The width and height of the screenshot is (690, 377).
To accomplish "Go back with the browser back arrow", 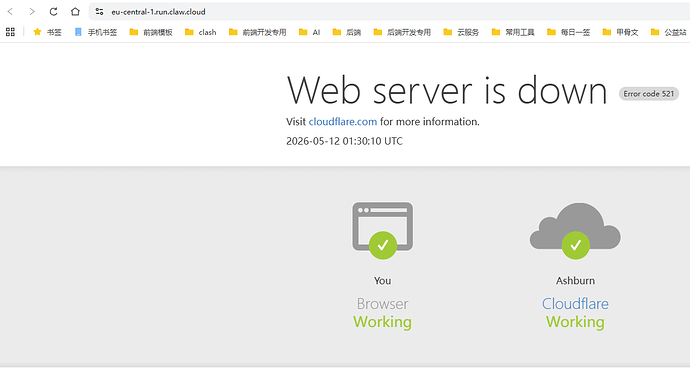I will click(x=10, y=12).
